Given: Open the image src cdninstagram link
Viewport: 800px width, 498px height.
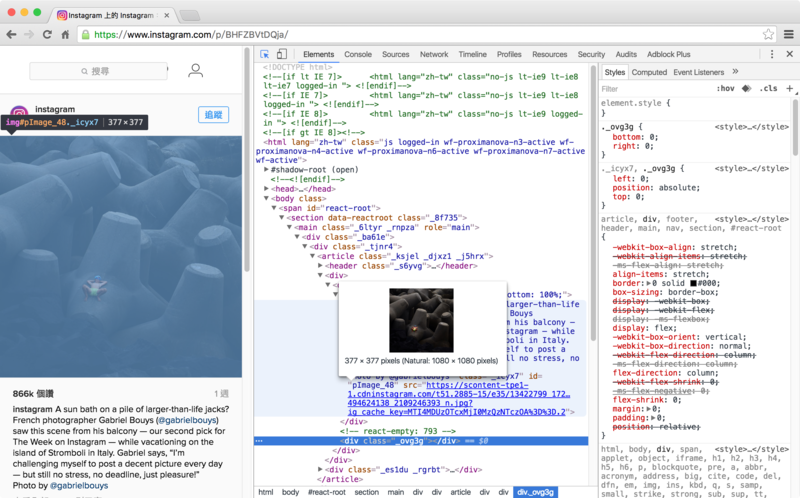Looking at the screenshot, I should [458, 399].
